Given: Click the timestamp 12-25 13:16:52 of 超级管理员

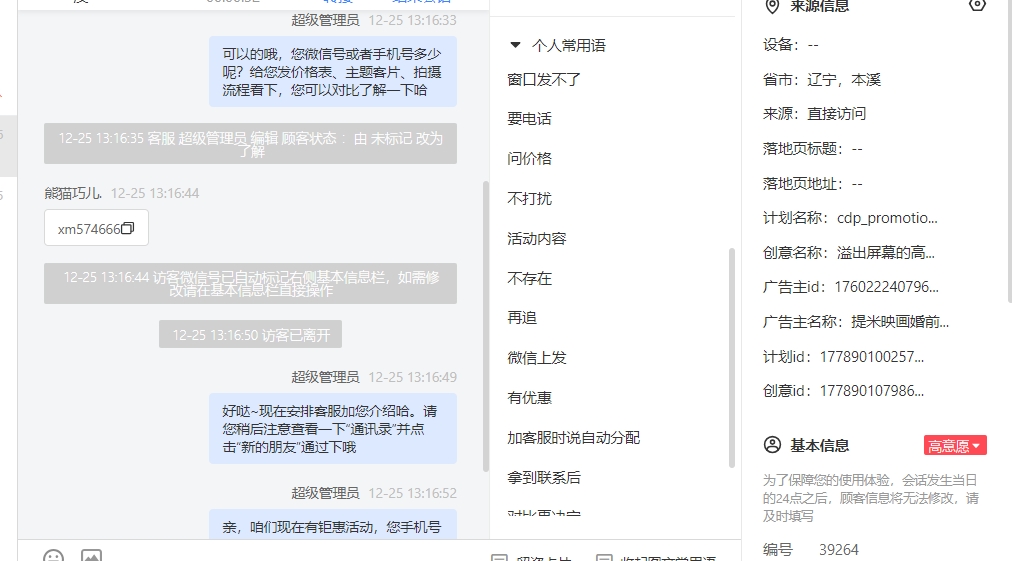Looking at the screenshot, I should click(412, 493).
